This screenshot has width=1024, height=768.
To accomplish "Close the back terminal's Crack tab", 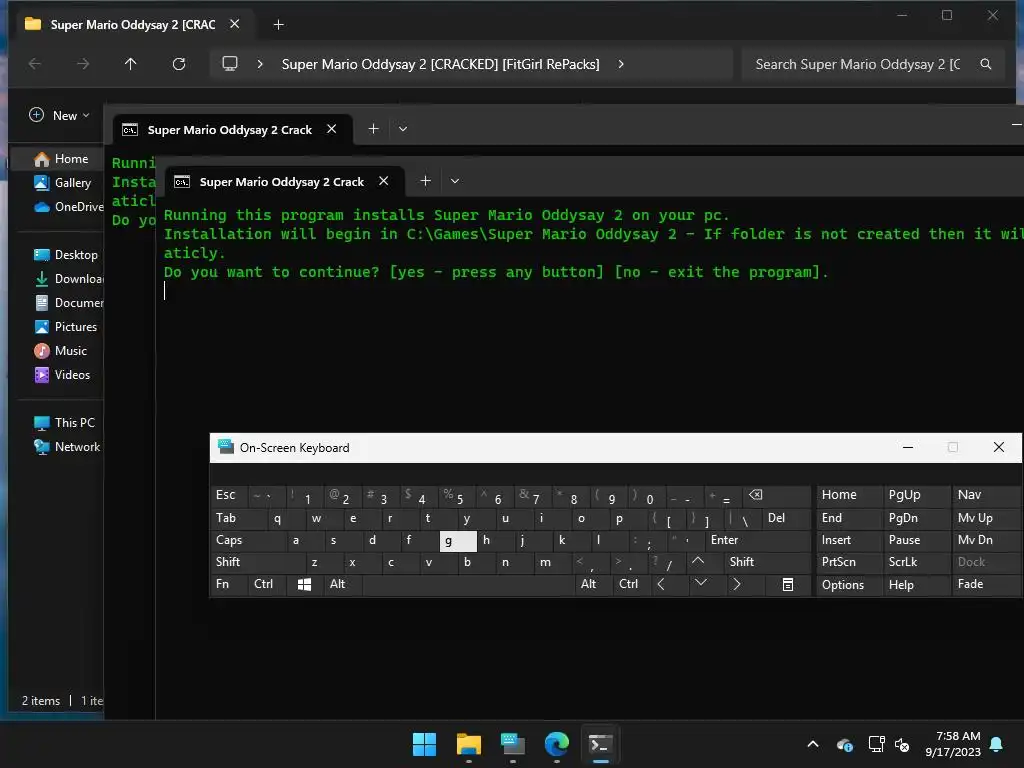I will [x=332, y=129].
